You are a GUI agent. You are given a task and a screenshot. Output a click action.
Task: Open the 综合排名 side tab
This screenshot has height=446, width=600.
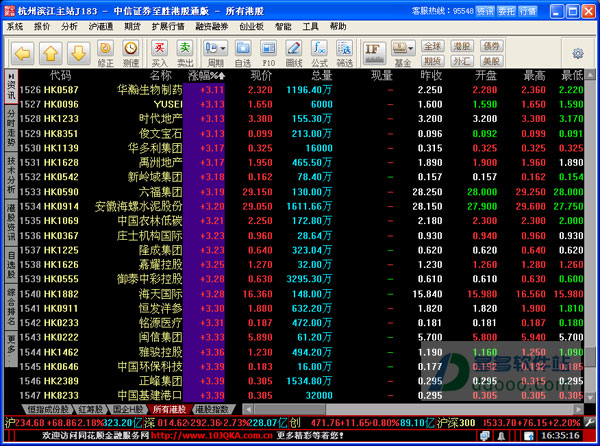(x=11, y=307)
